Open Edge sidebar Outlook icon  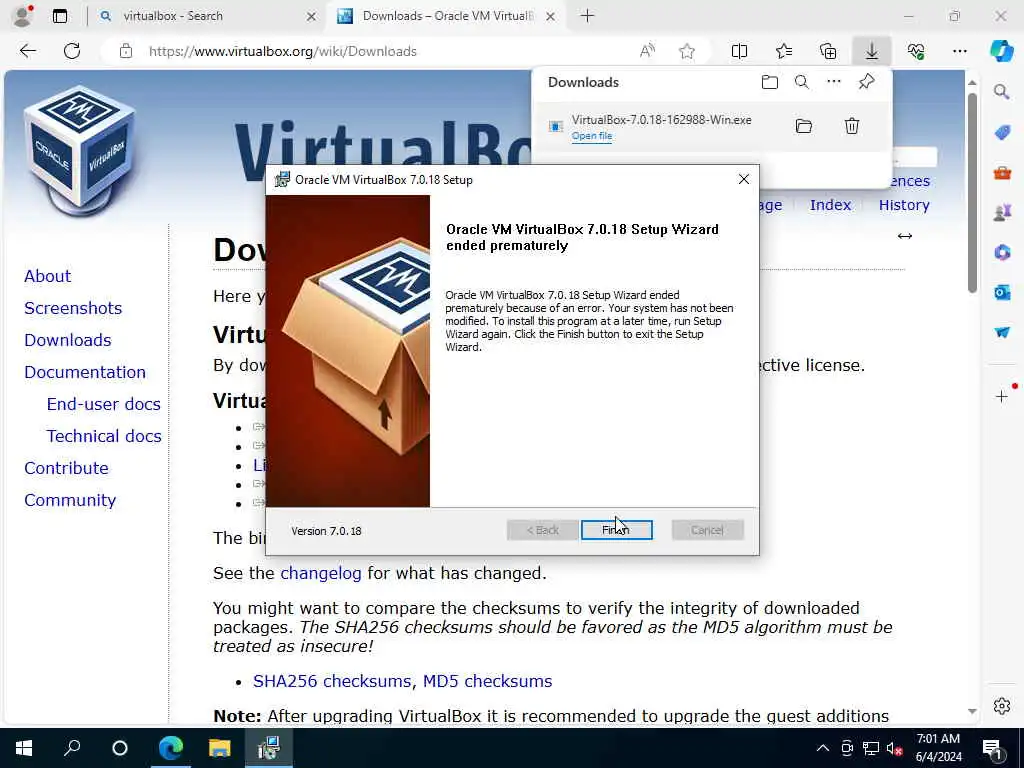1002,292
